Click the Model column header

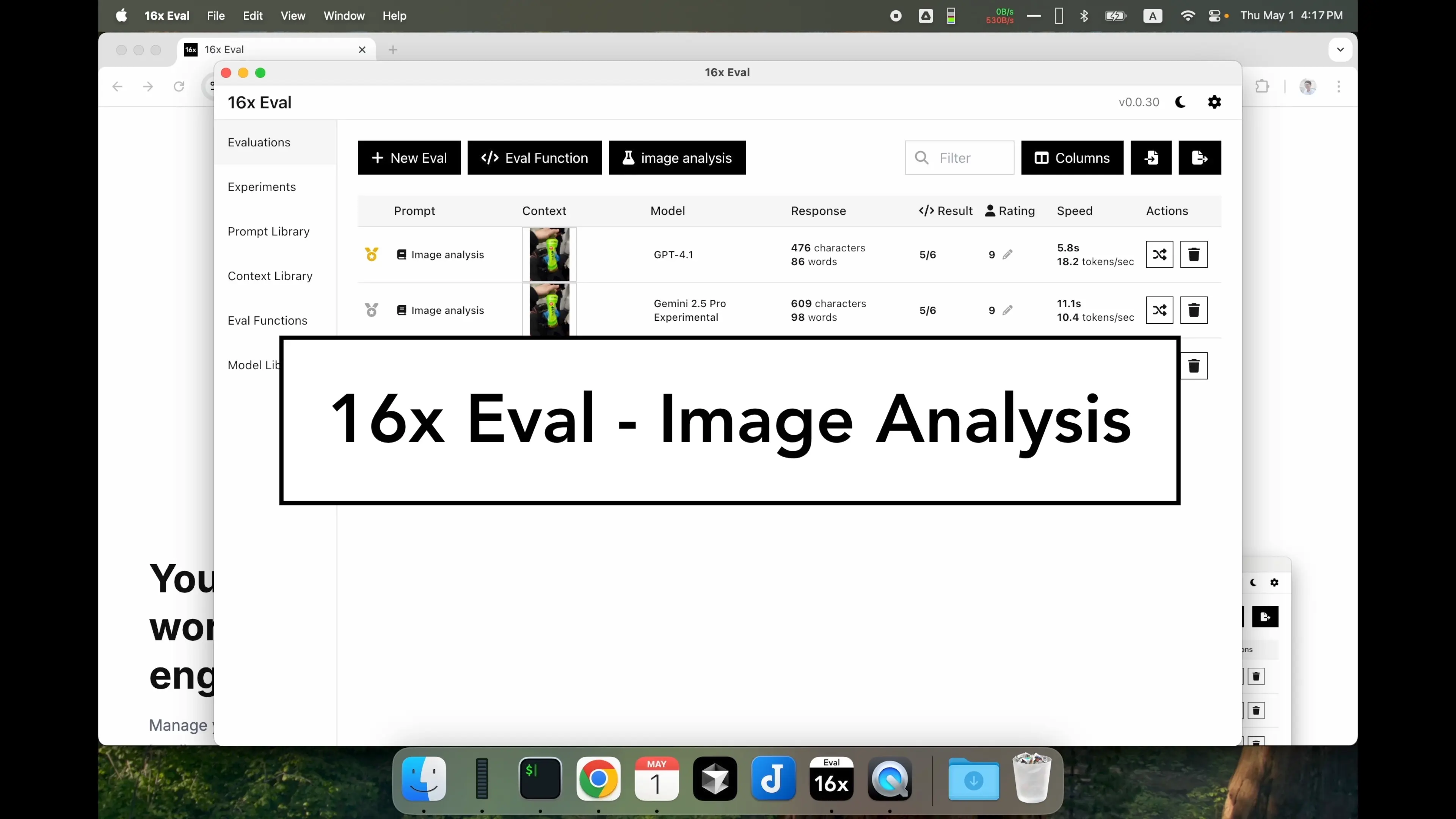click(x=667, y=211)
